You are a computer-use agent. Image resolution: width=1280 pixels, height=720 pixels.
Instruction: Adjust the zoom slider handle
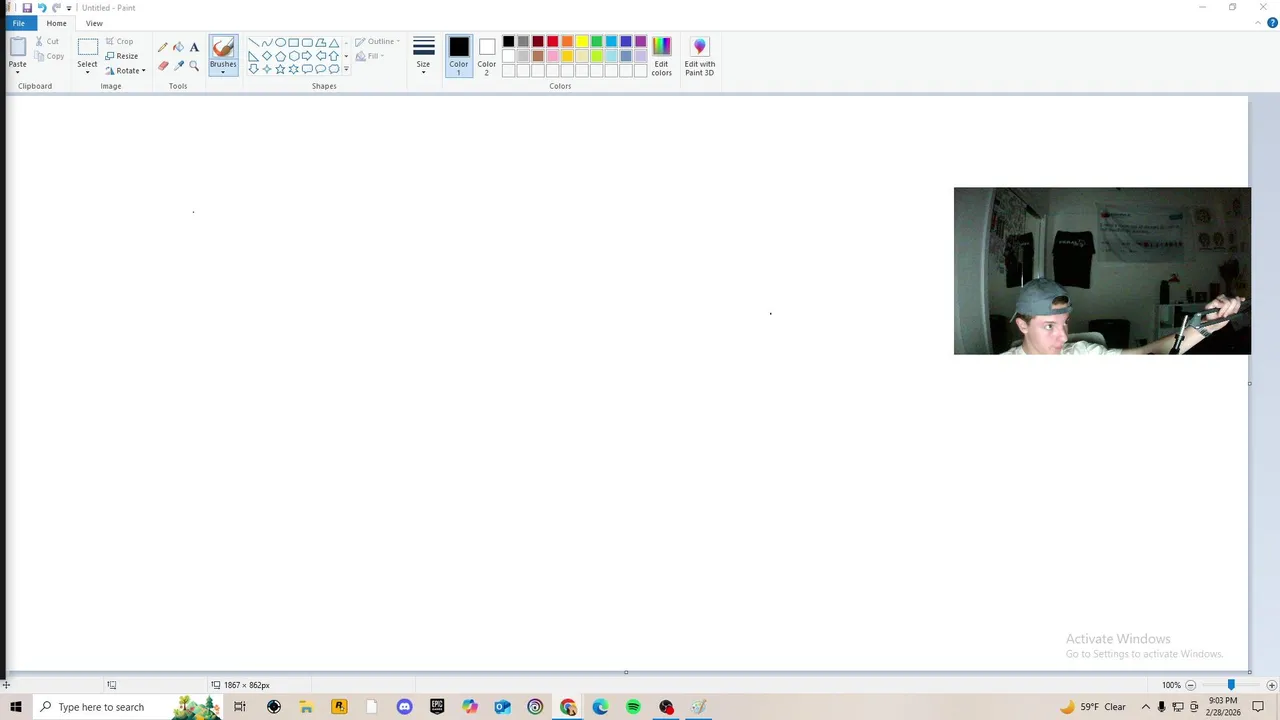(1231, 685)
